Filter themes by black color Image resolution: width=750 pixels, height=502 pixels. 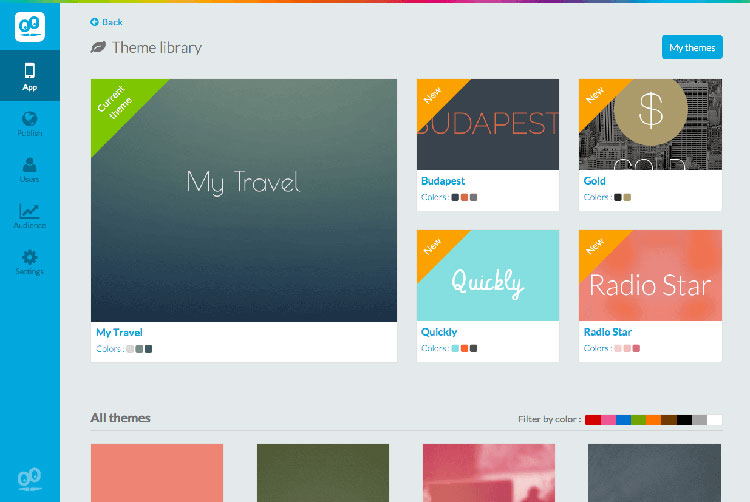[x=684, y=419]
